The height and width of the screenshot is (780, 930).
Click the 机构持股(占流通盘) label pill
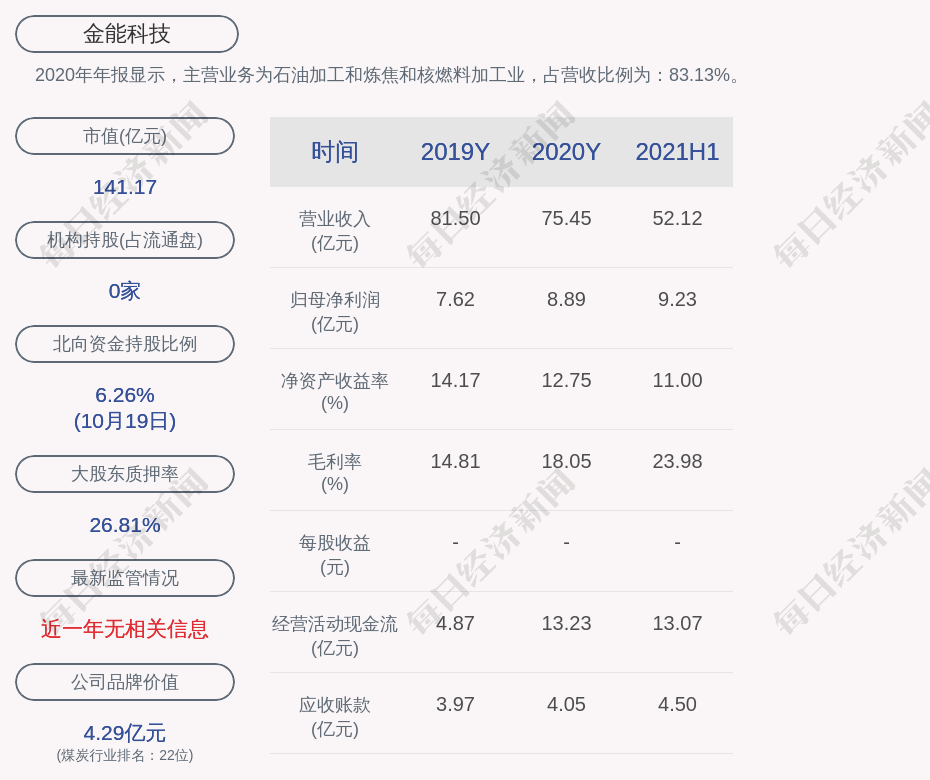(x=125, y=240)
